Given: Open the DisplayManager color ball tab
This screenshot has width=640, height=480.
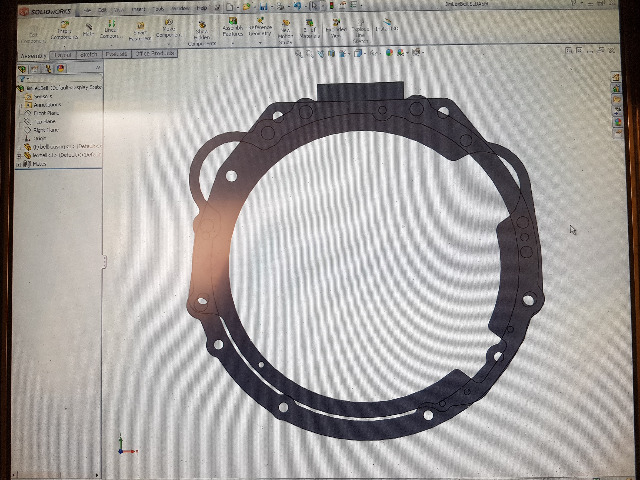Looking at the screenshot, I should [61, 69].
